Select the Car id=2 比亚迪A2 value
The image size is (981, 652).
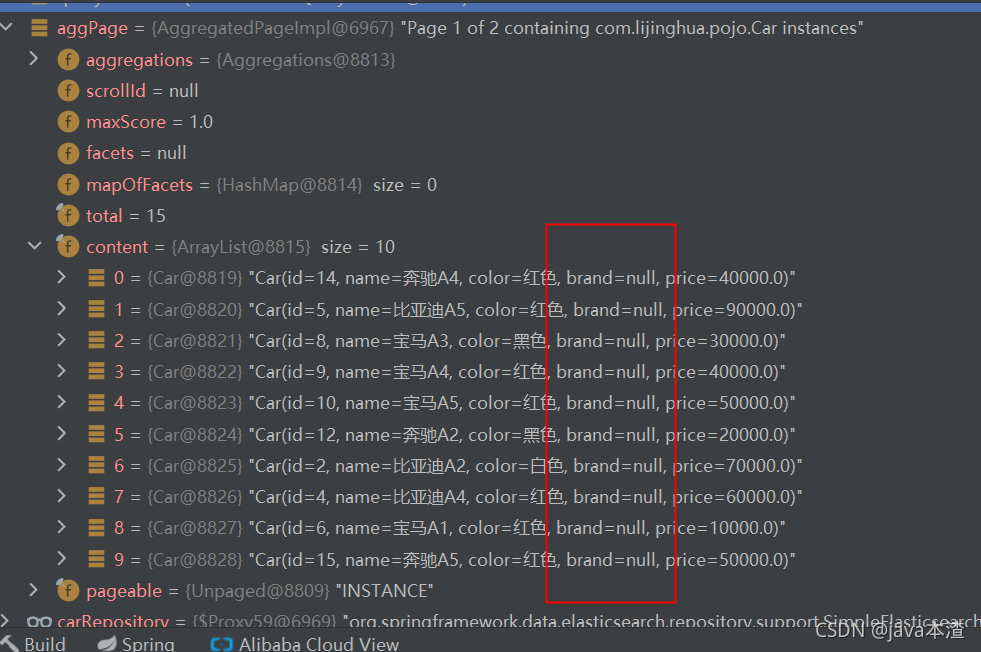click(526, 466)
